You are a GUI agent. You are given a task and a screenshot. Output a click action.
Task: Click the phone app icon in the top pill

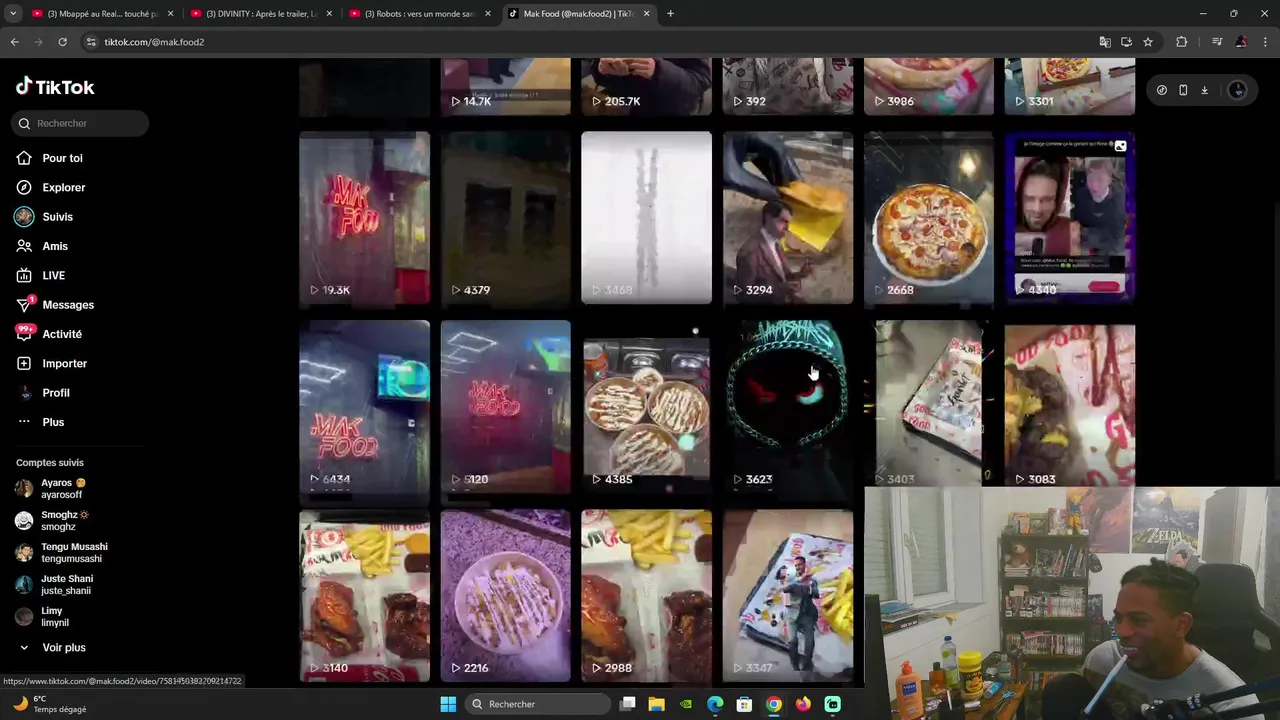pos(1183,90)
